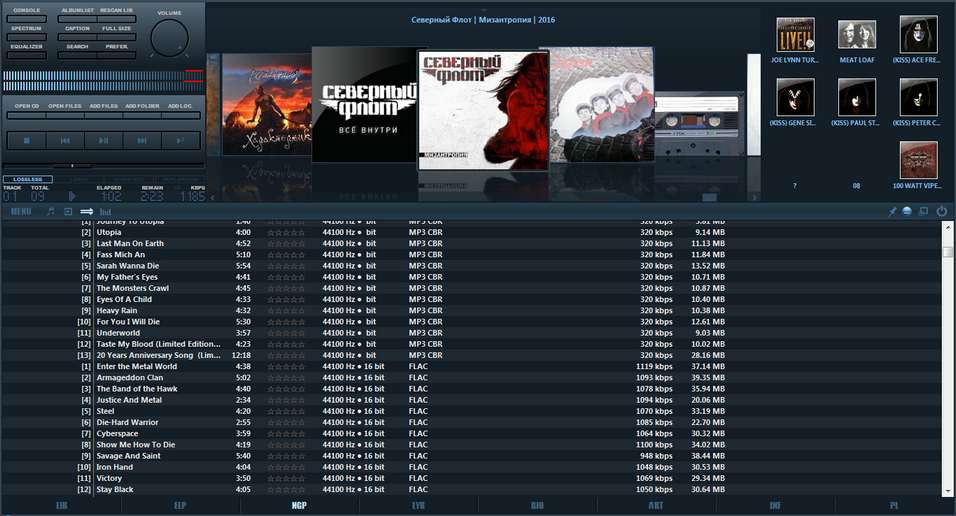The height and width of the screenshot is (516, 956).
Task: Select the black 'Всё внутри' cover
Action: 364,105
